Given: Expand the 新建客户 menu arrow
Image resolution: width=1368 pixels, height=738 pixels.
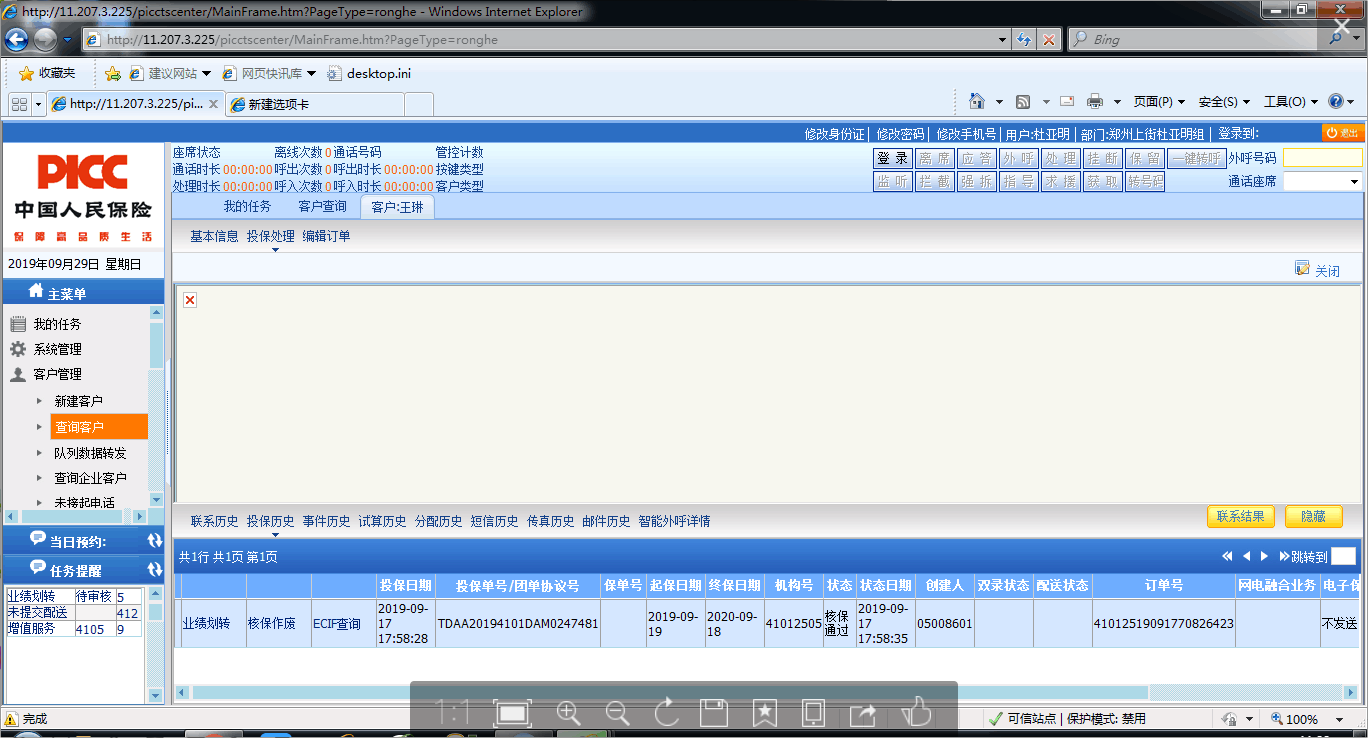Looking at the screenshot, I should [40, 401].
